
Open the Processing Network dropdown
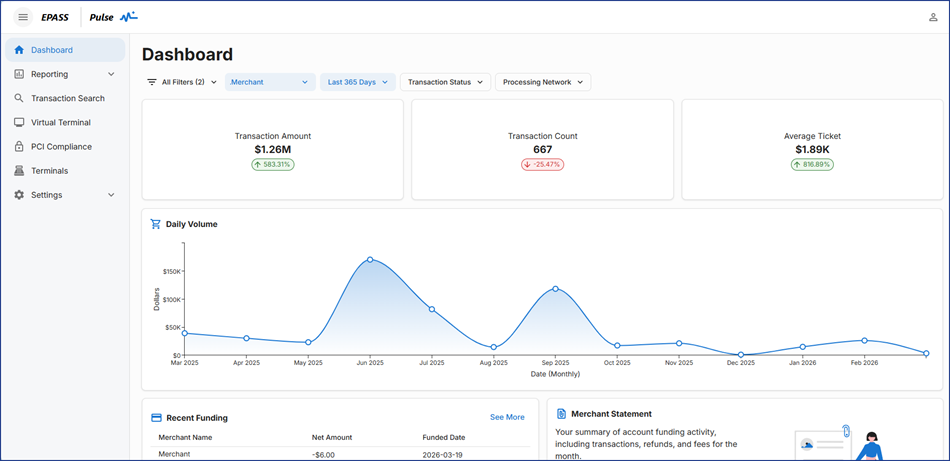pos(542,82)
